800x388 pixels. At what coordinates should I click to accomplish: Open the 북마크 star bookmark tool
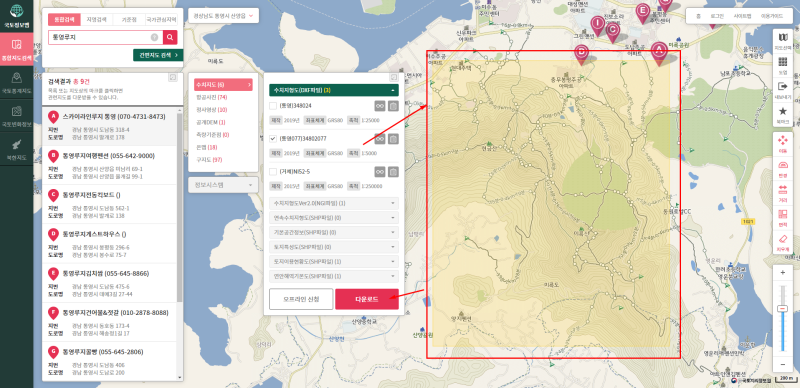(783, 114)
